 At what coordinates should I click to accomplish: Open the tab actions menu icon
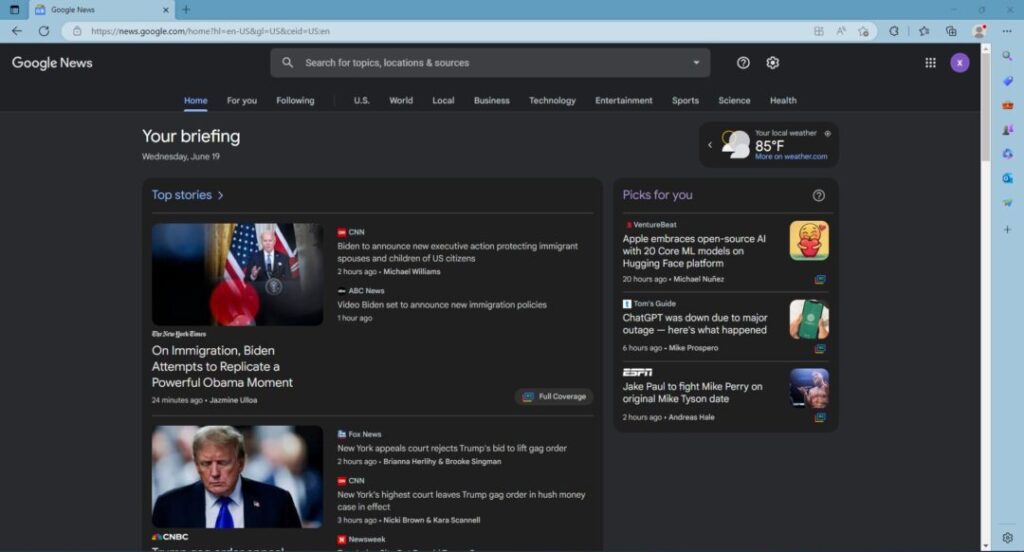[x=14, y=10]
